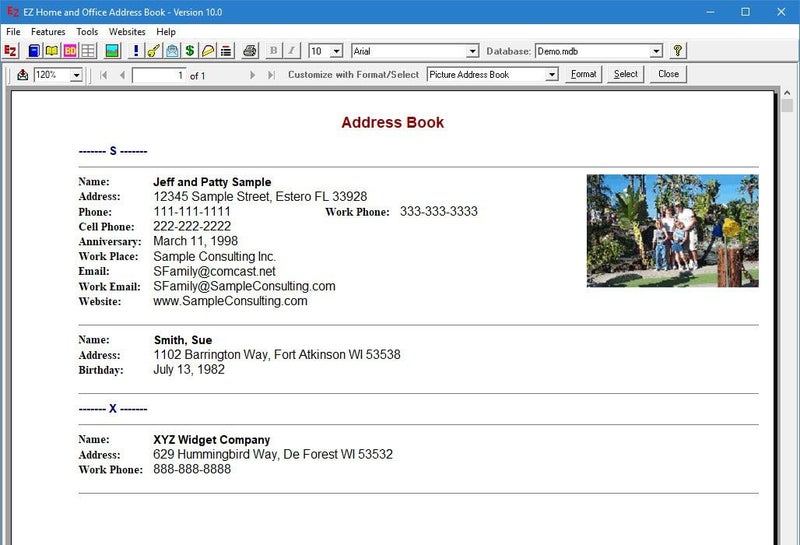Click the Format button

[584, 75]
